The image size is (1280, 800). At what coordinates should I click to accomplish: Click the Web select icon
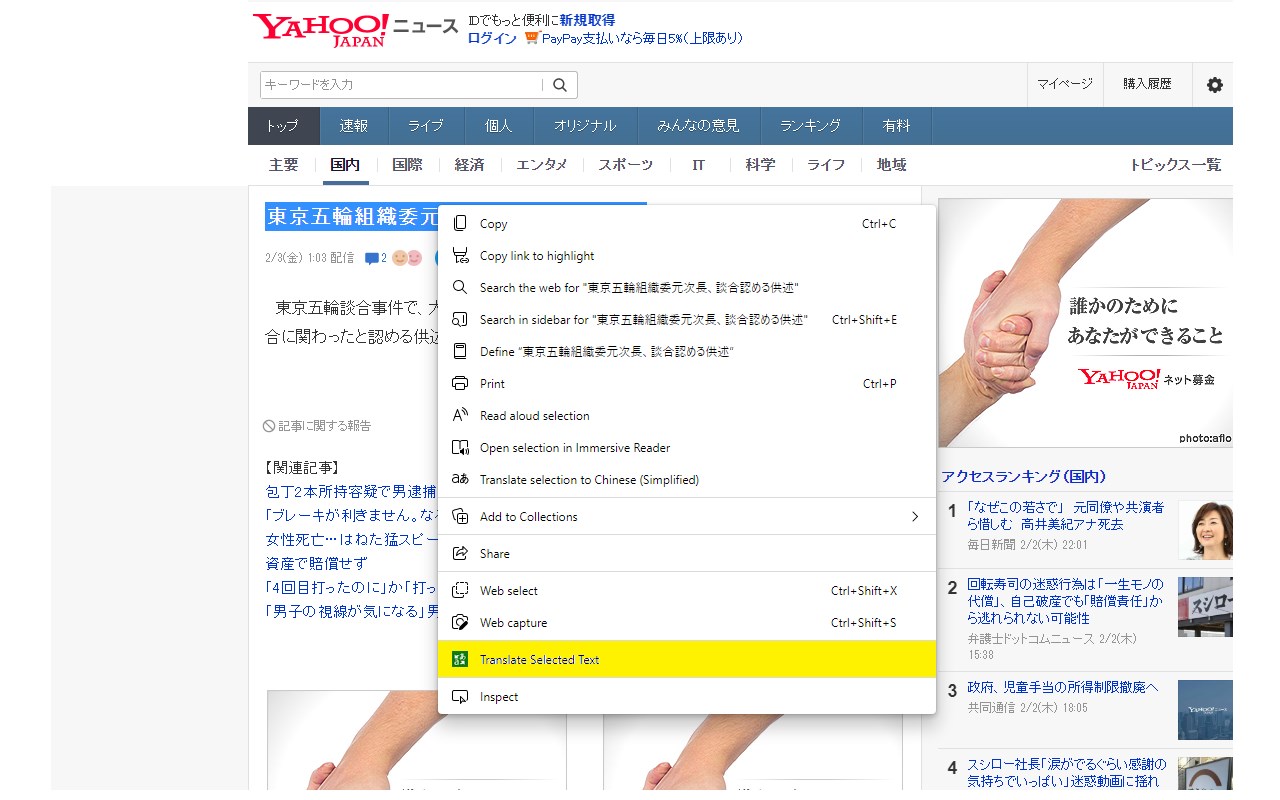pyautogui.click(x=460, y=591)
